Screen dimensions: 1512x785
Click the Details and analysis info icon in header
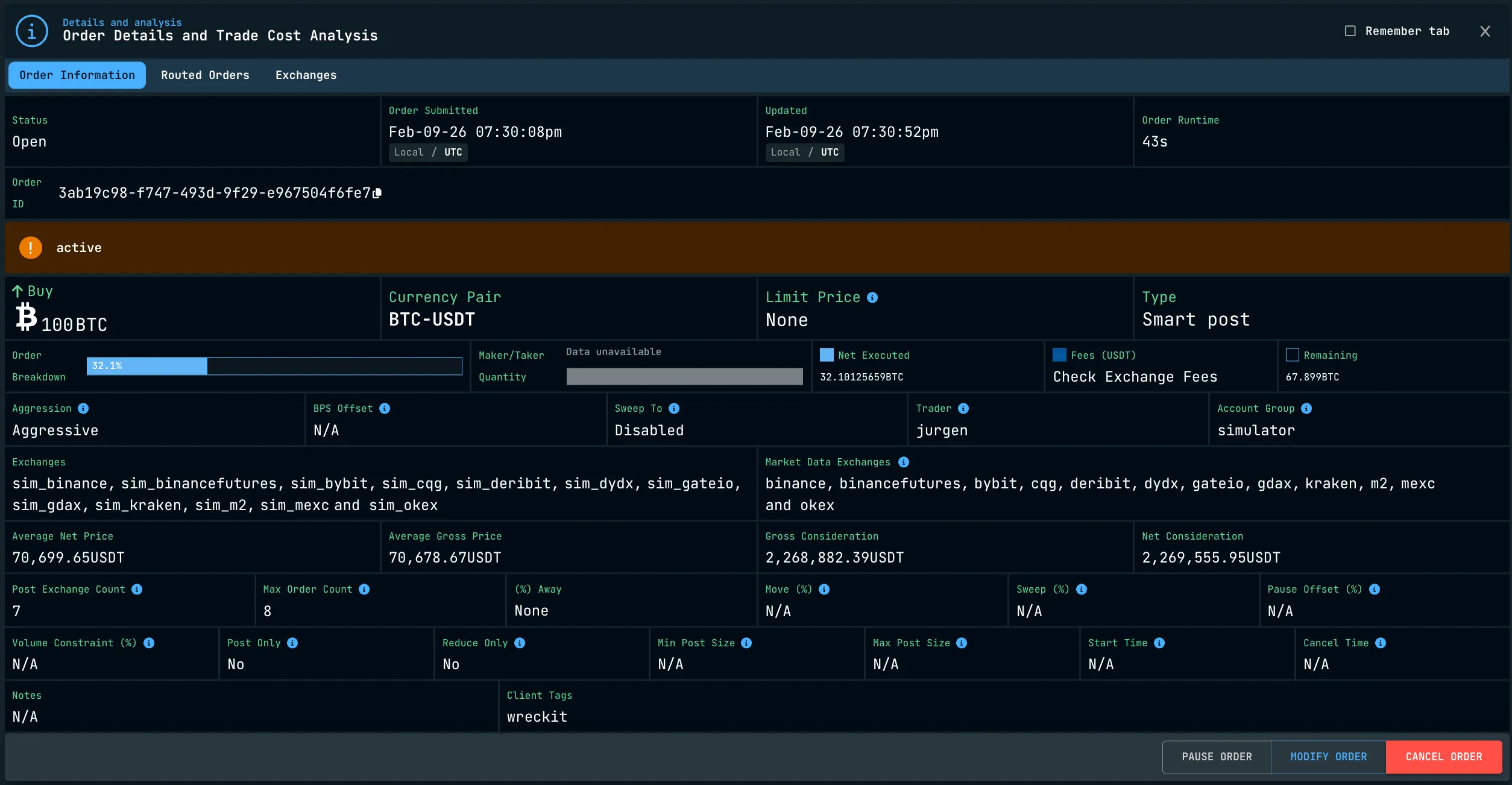[x=32, y=31]
